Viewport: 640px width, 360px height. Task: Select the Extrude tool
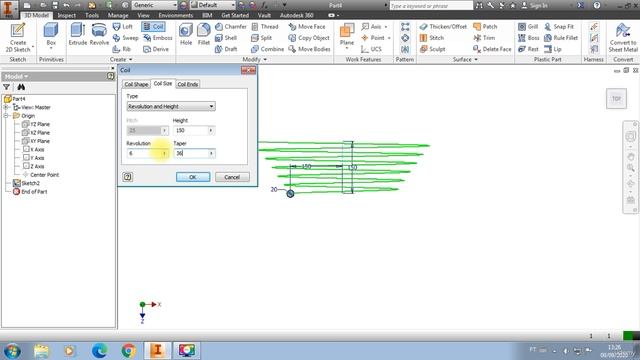click(77, 34)
